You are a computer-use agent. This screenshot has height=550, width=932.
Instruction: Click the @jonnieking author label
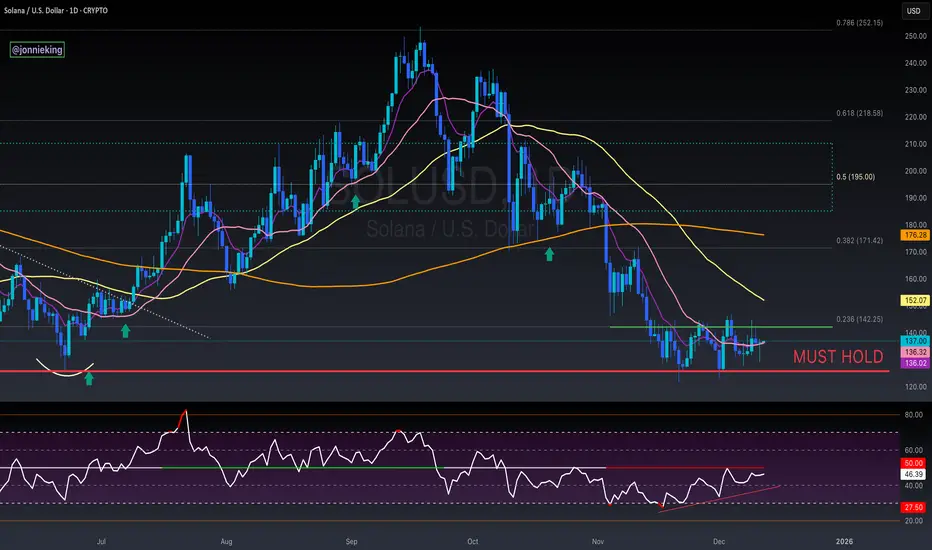tap(38, 48)
